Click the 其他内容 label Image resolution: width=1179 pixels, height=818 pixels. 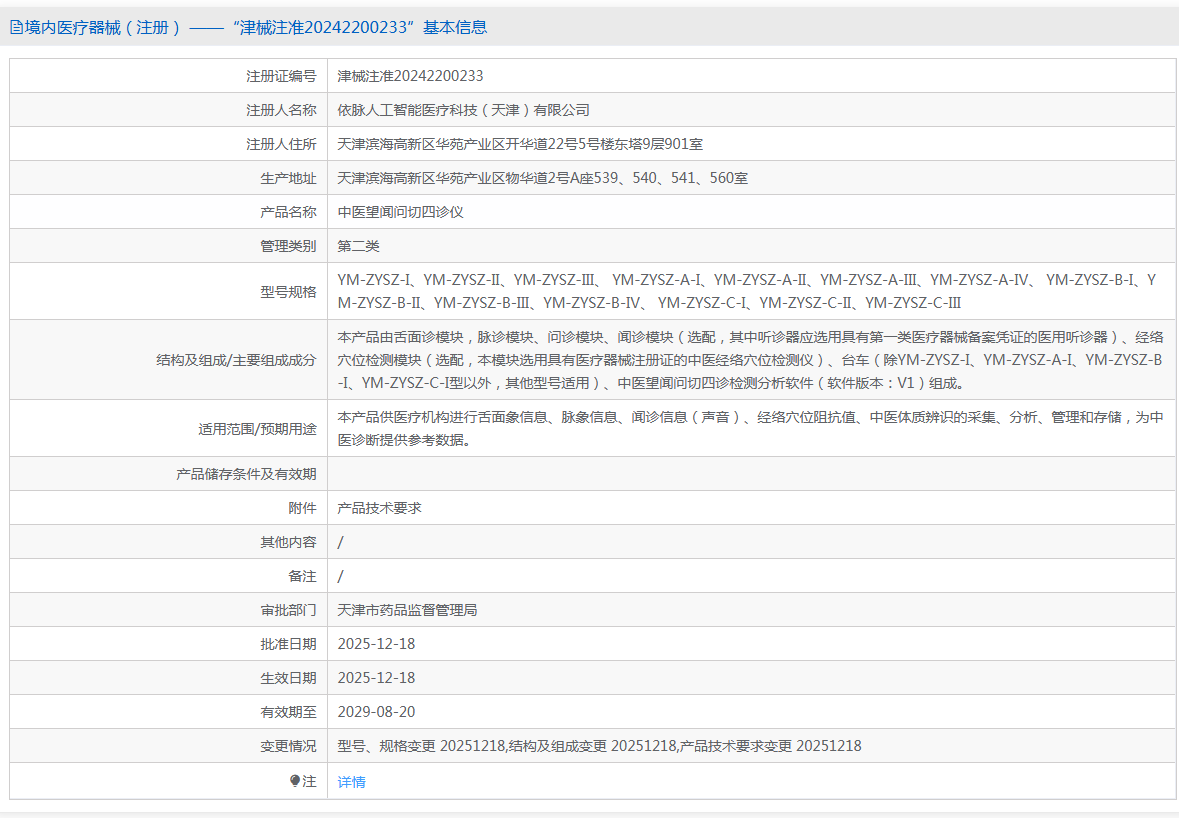288,541
